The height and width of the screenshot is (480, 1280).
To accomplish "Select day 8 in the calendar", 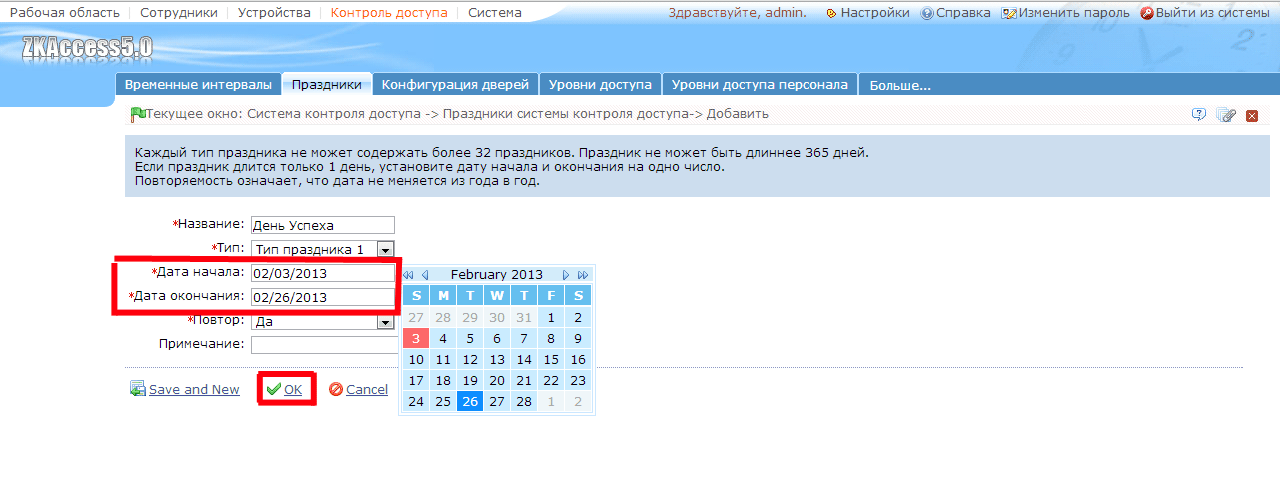I will pos(551,338).
